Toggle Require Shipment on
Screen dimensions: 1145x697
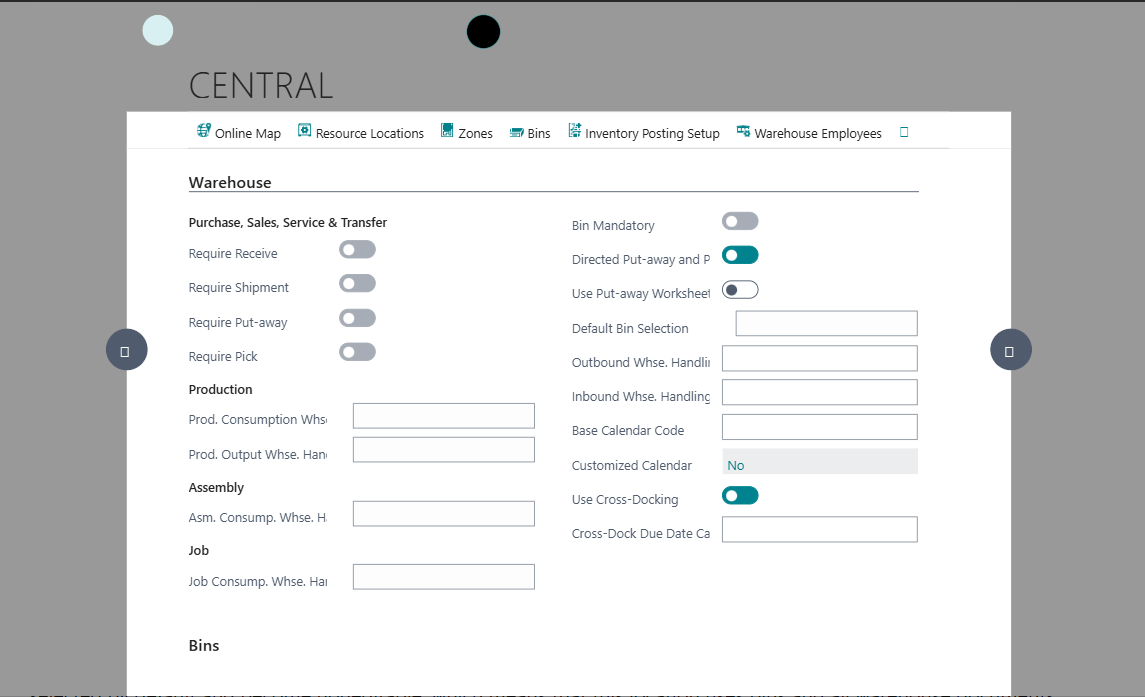pos(357,284)
